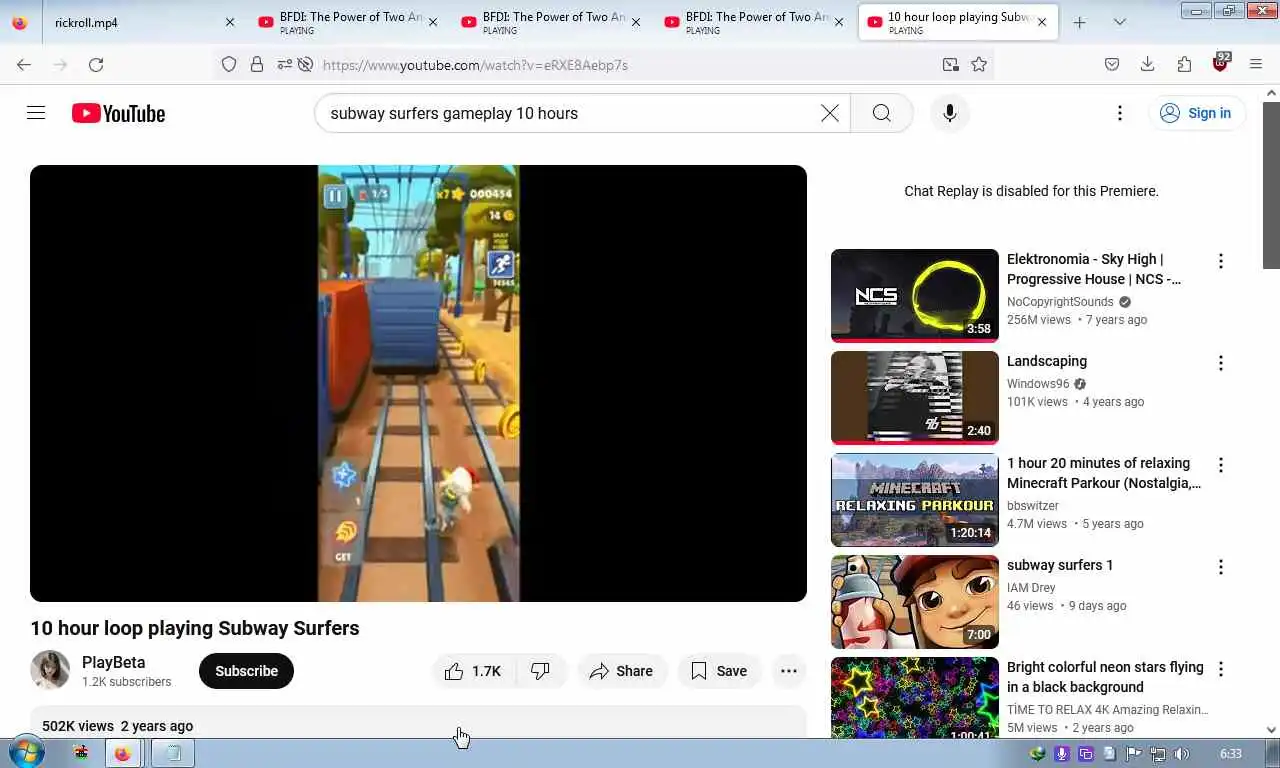Open the Windows Start menu
The width and height of the screenshot is (1280, 768).
[x=25, y=753]
